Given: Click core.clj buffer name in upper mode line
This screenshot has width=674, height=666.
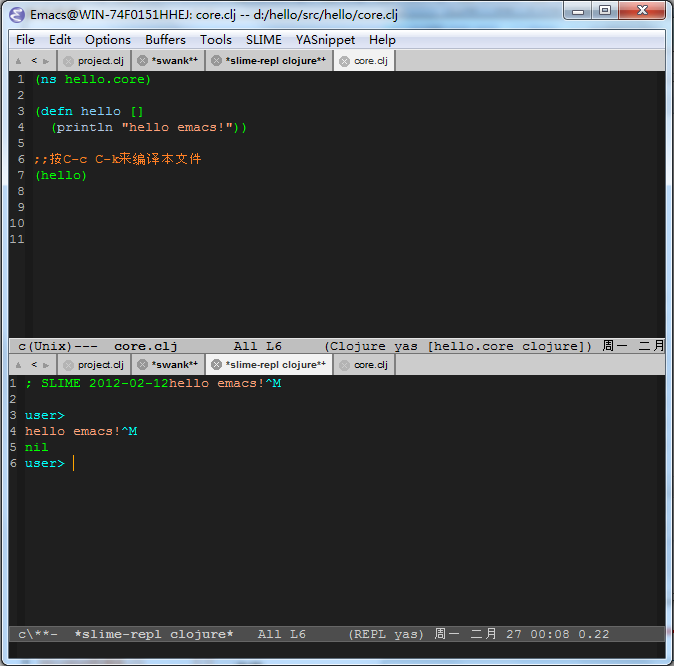Looking at the screenshot, I should [x=146, y=346].
